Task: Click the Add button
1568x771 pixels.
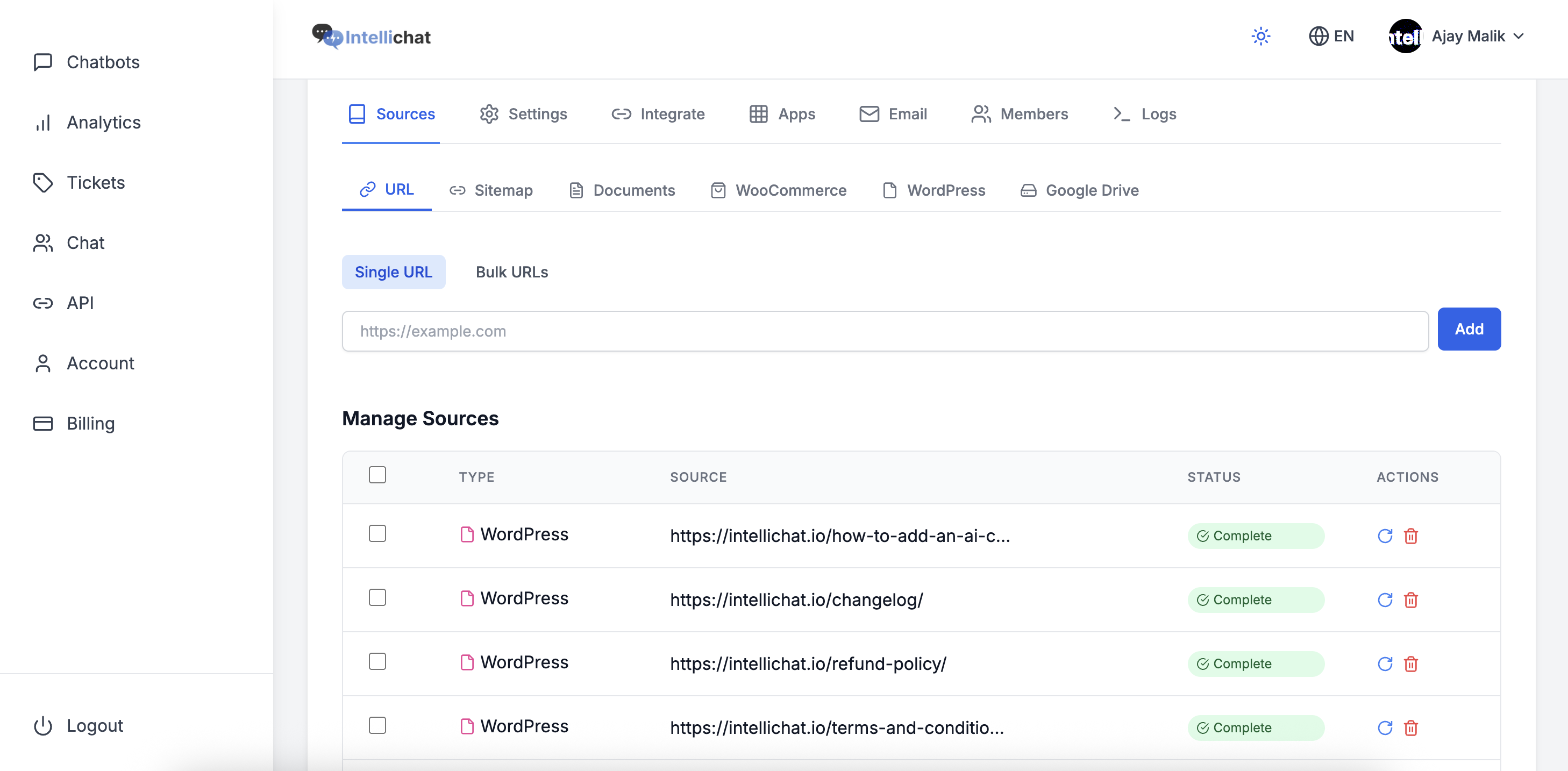Action: tap(1469, 329)
